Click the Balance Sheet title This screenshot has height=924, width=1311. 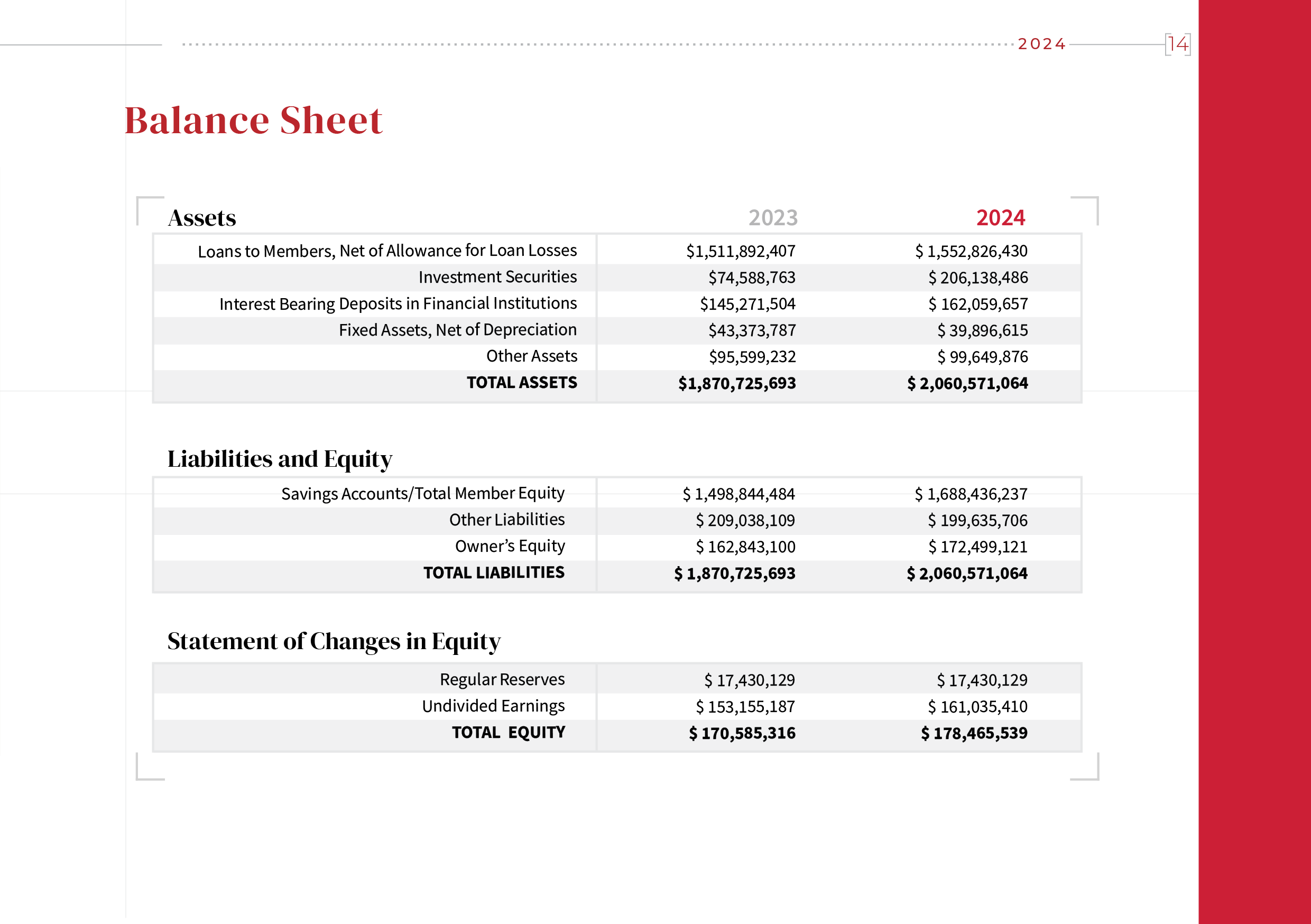254,121
